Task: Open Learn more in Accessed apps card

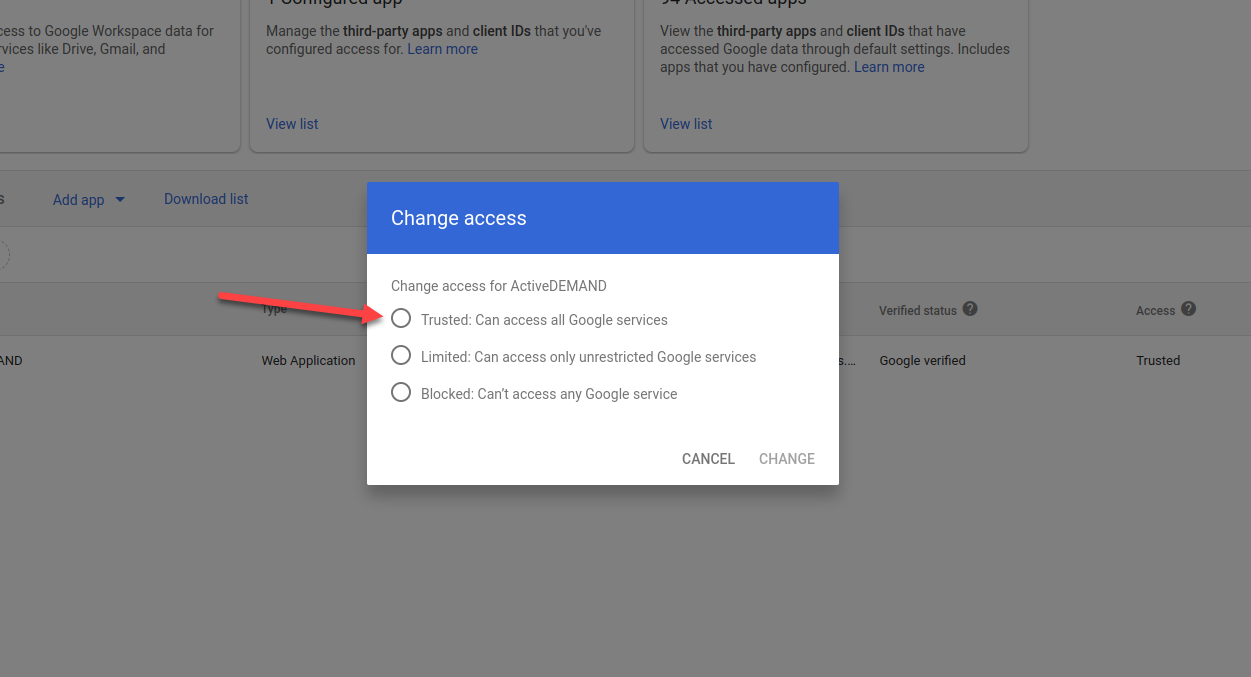Action: click(889, 67)
